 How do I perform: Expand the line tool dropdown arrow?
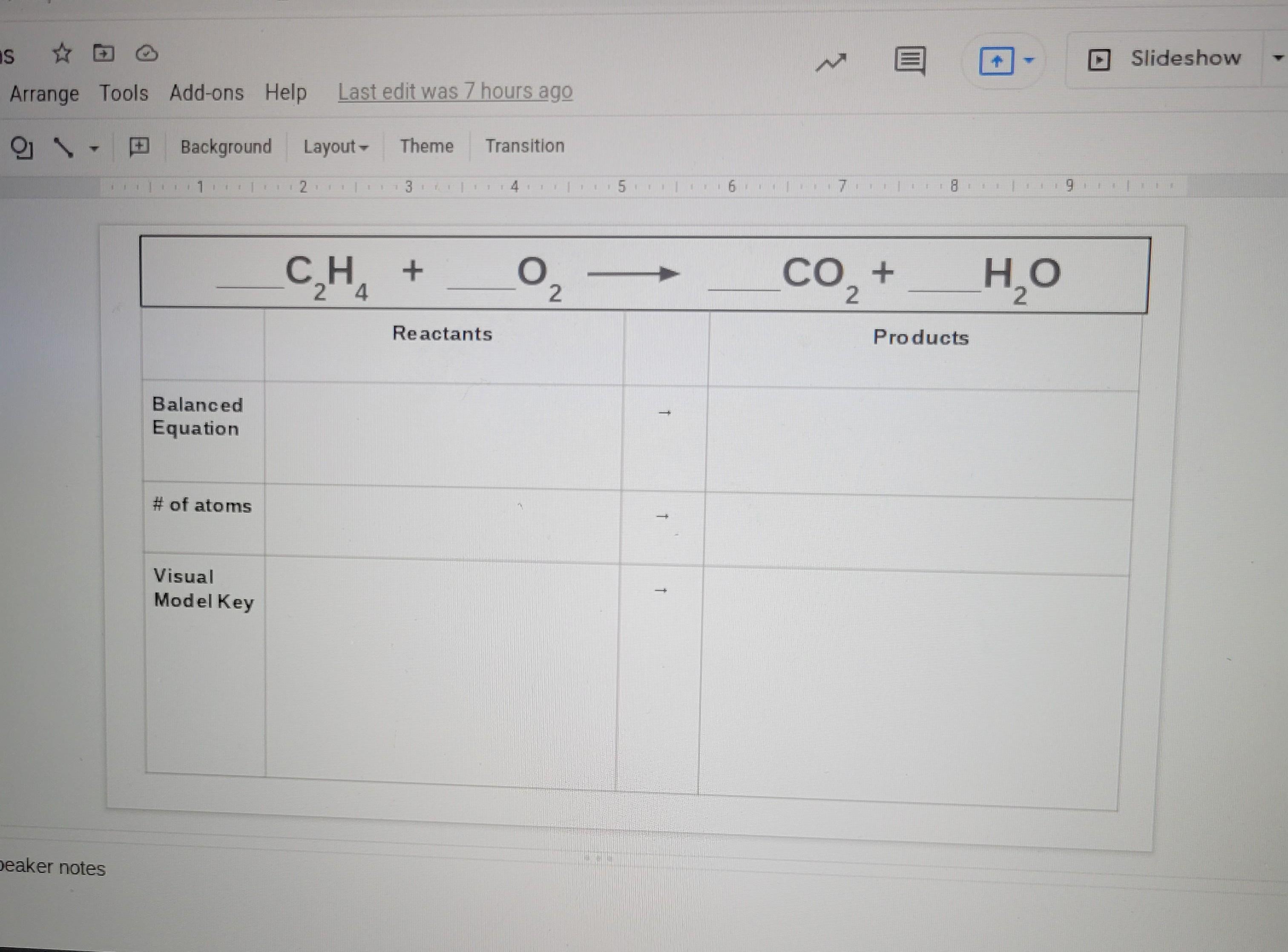94,149
